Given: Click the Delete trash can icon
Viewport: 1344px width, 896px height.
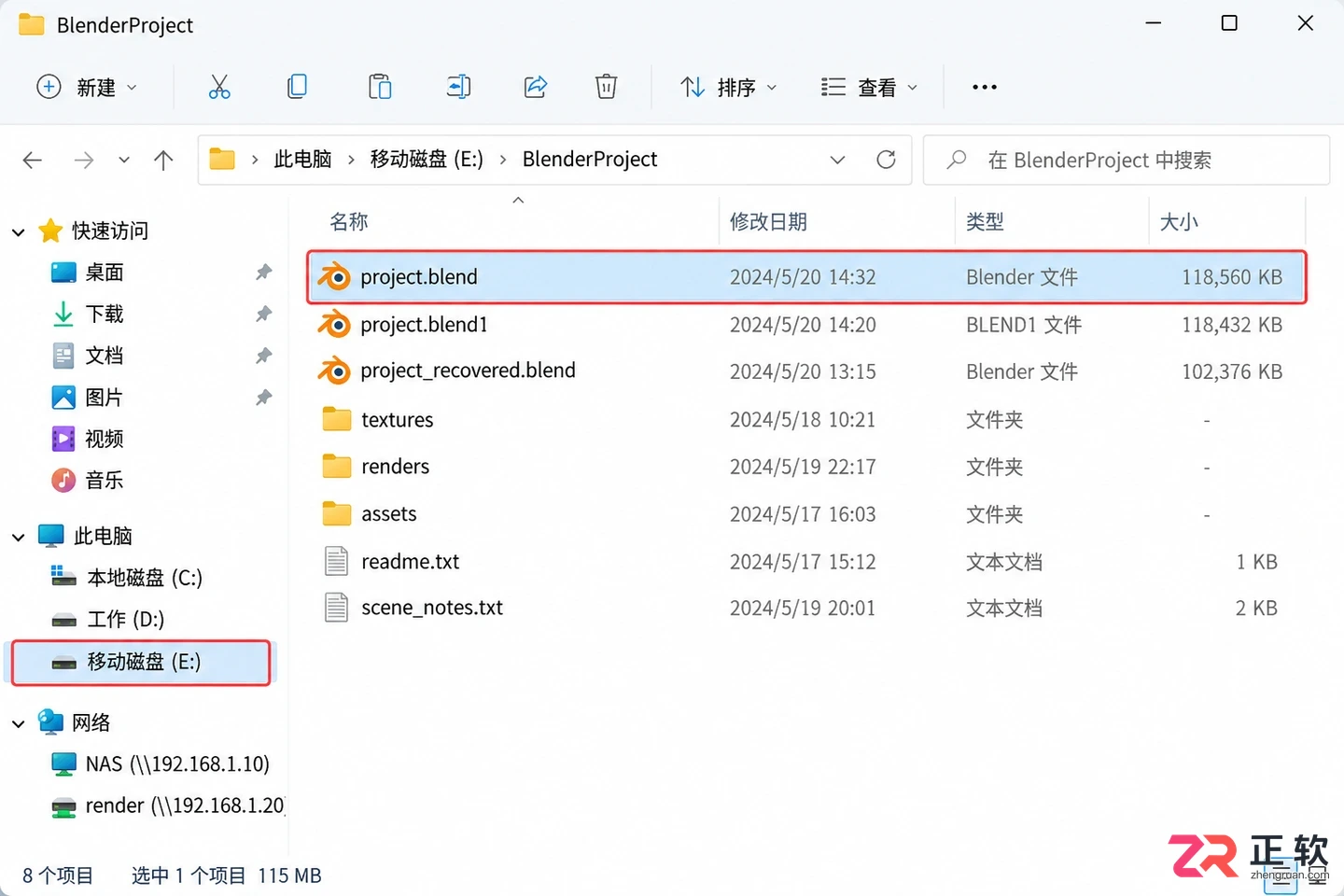Looking at the screenshot, I should (606, 87).
